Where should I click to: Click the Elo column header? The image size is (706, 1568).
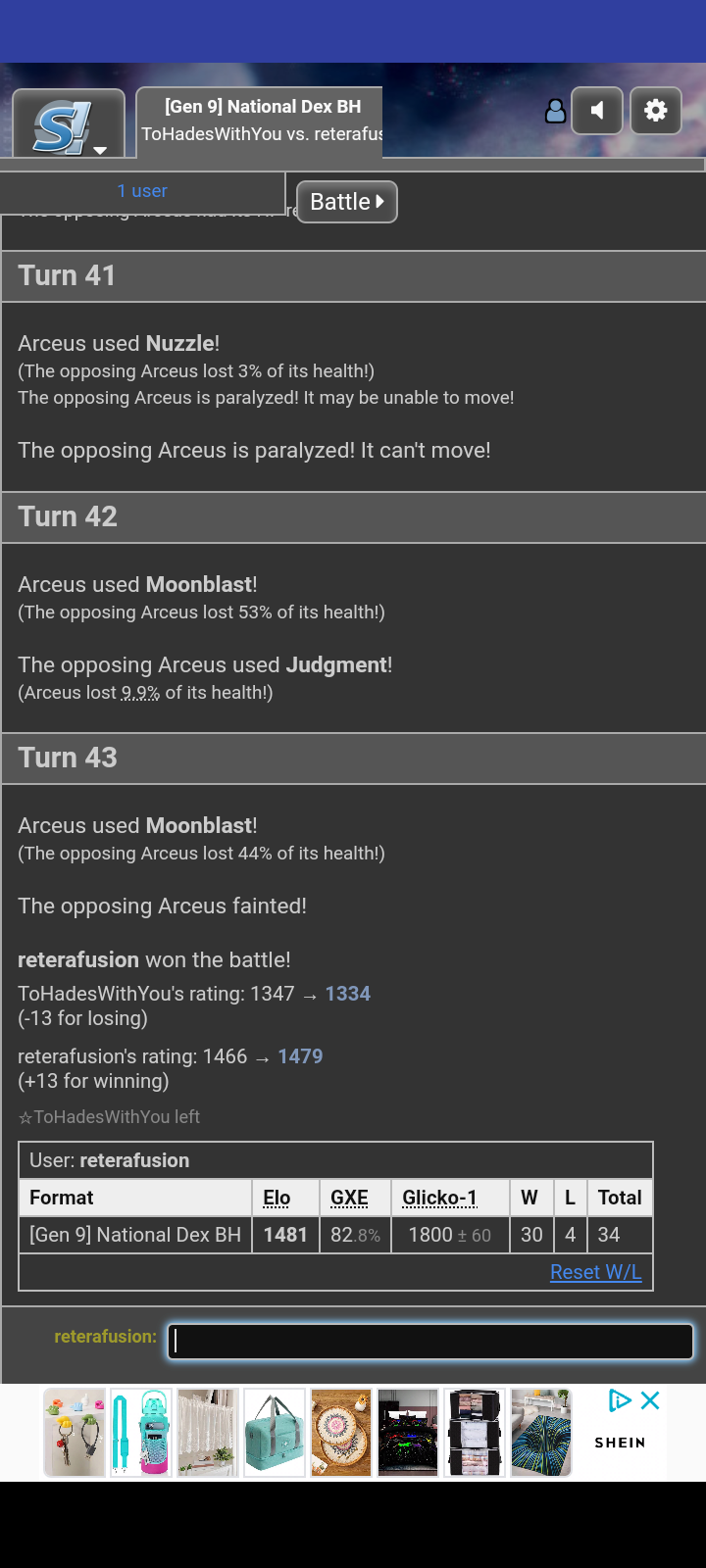click(277, 1198)
